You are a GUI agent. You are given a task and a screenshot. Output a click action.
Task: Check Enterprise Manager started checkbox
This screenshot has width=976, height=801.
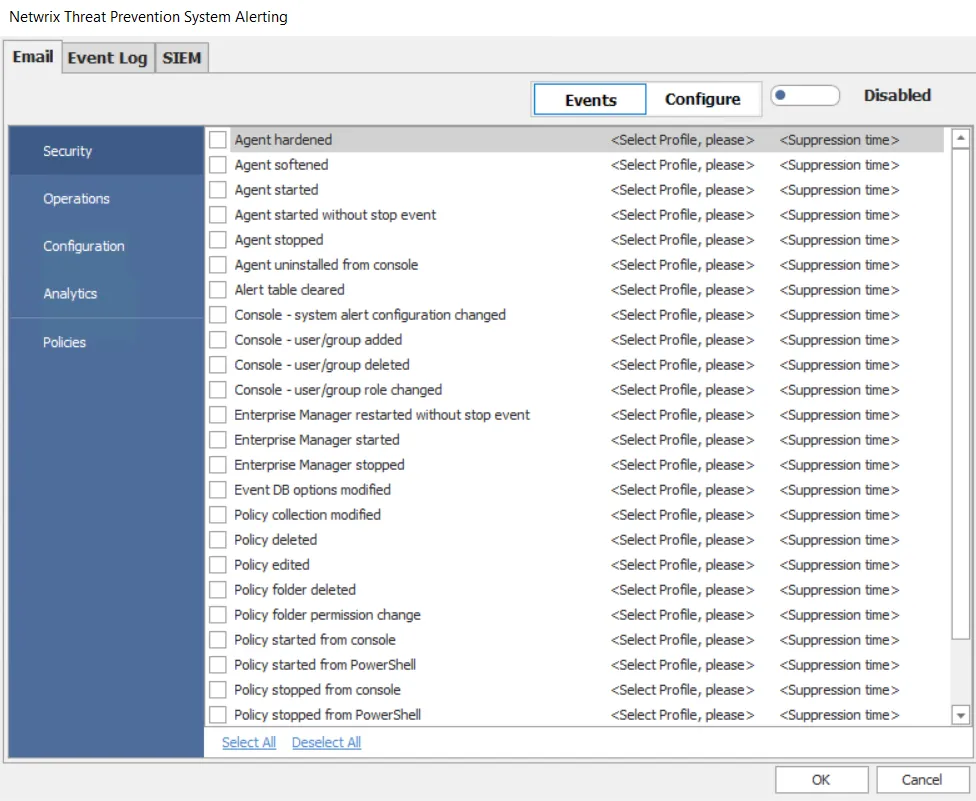click(217, 440)
